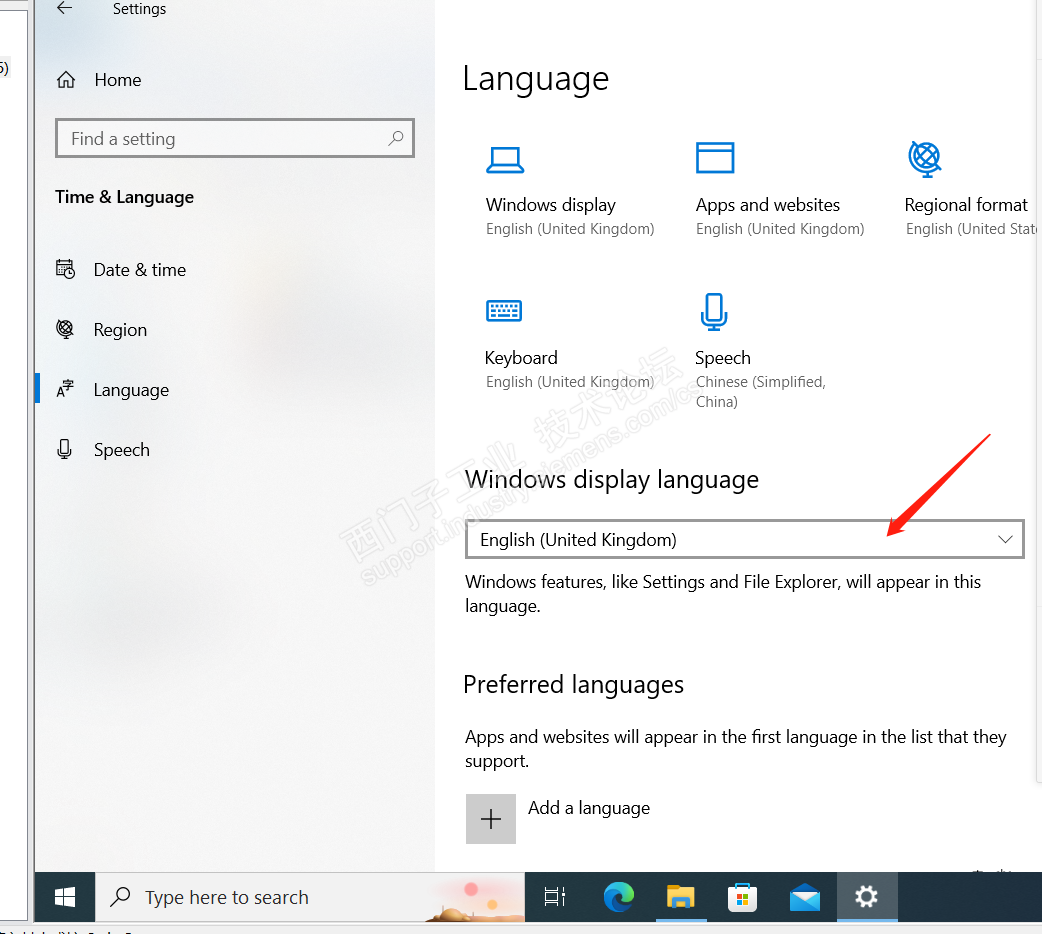Launch Microsoft Edge from the taskbar
Viewport: 1042px width, 934px height.
tap(618, 897)
